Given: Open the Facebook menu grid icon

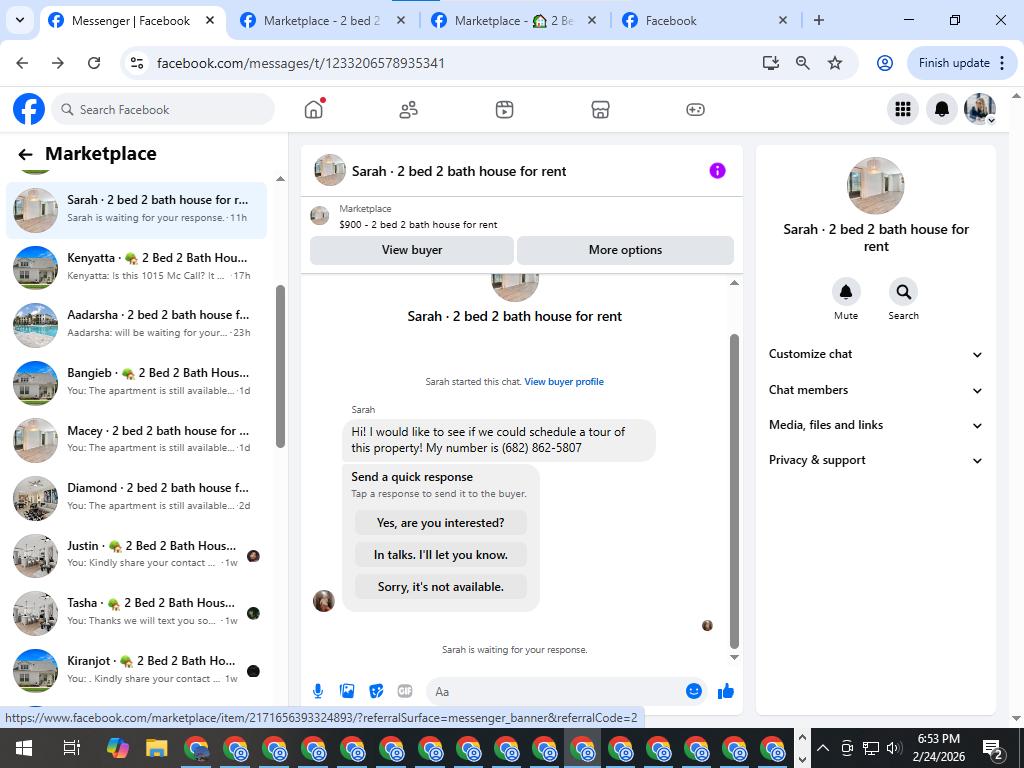Looking at the screenshot, I should (903, 109).
